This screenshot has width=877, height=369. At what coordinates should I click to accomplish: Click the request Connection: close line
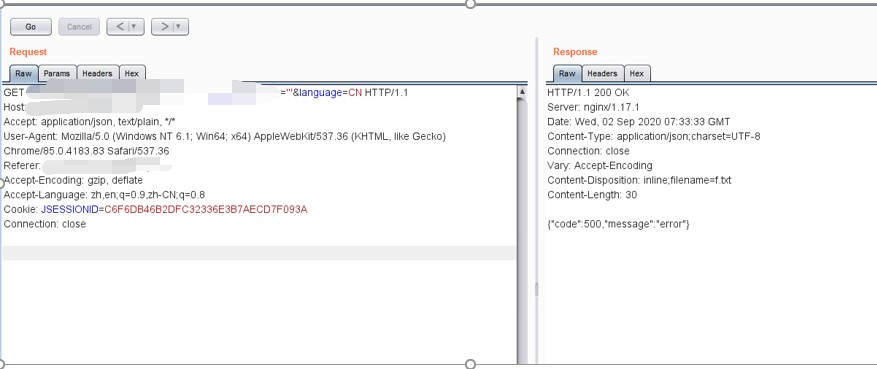(45, 224)
